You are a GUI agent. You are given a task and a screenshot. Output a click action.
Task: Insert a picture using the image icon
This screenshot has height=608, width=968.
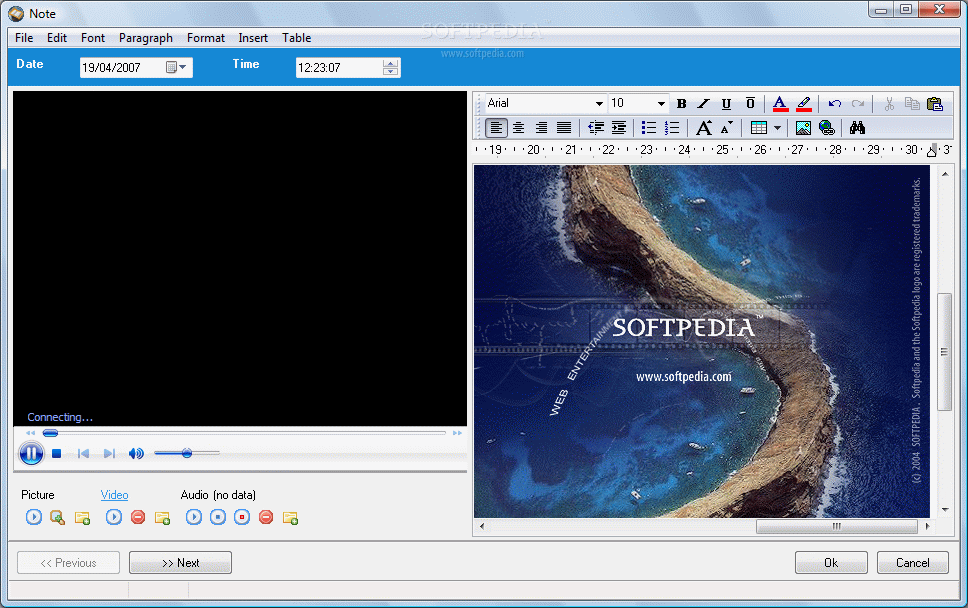803,128
